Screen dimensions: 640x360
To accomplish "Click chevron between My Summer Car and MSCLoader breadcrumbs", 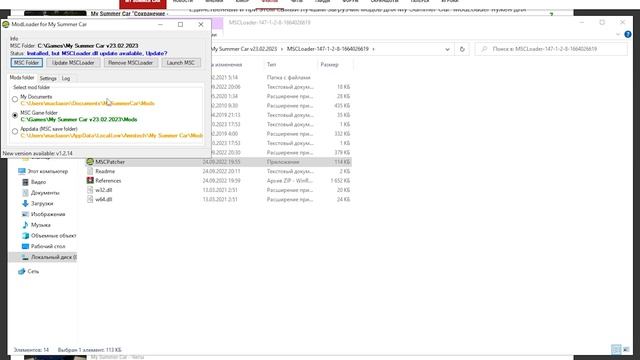I will [x=282, y=49].
